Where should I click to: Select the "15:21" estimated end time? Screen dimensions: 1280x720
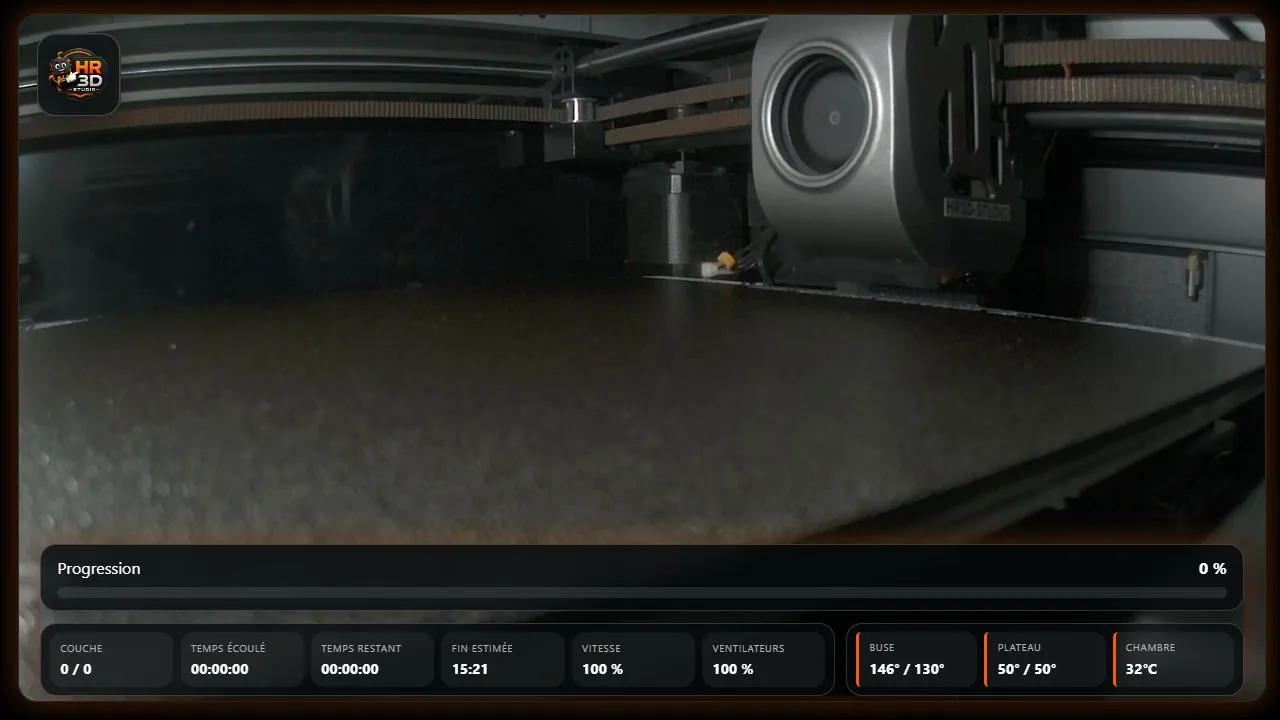(x=468, y=669)
